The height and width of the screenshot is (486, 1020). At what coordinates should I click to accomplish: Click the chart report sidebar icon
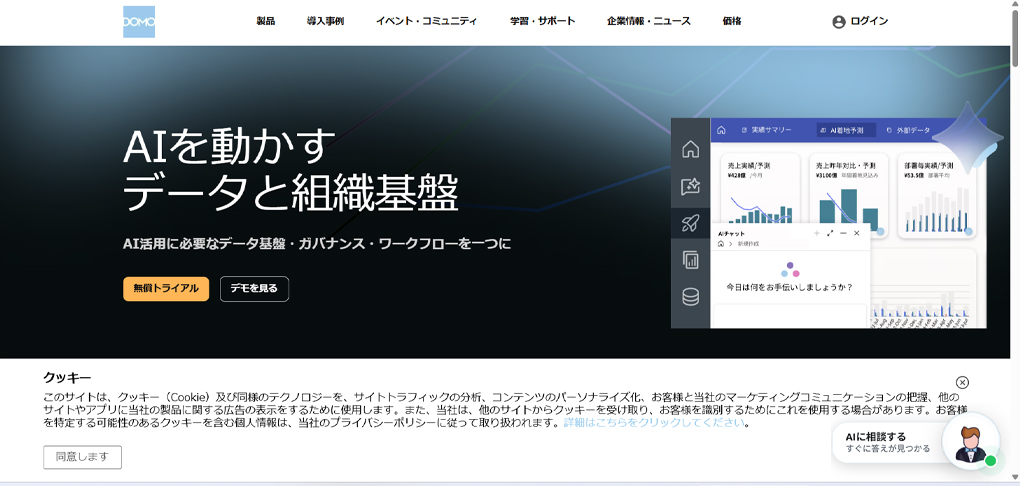[690, 260]
